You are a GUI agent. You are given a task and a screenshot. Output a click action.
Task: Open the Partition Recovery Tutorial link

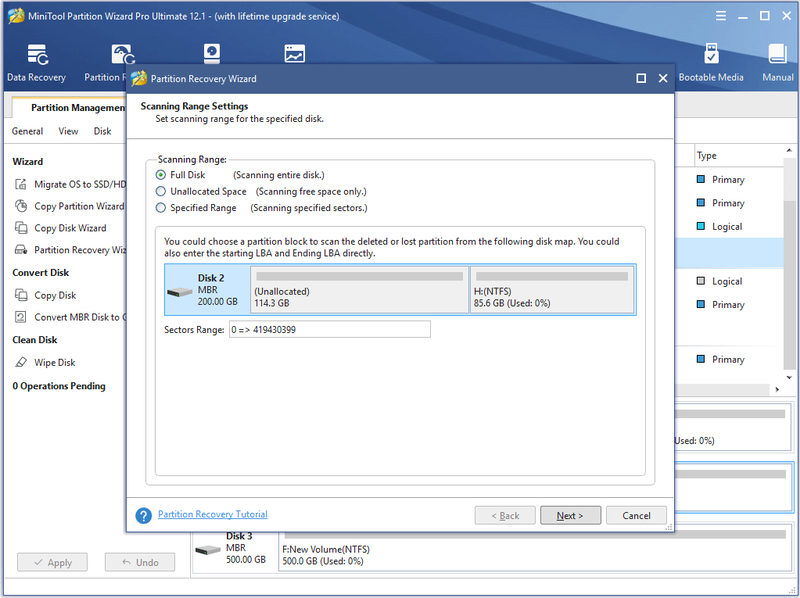coord(212,514)
